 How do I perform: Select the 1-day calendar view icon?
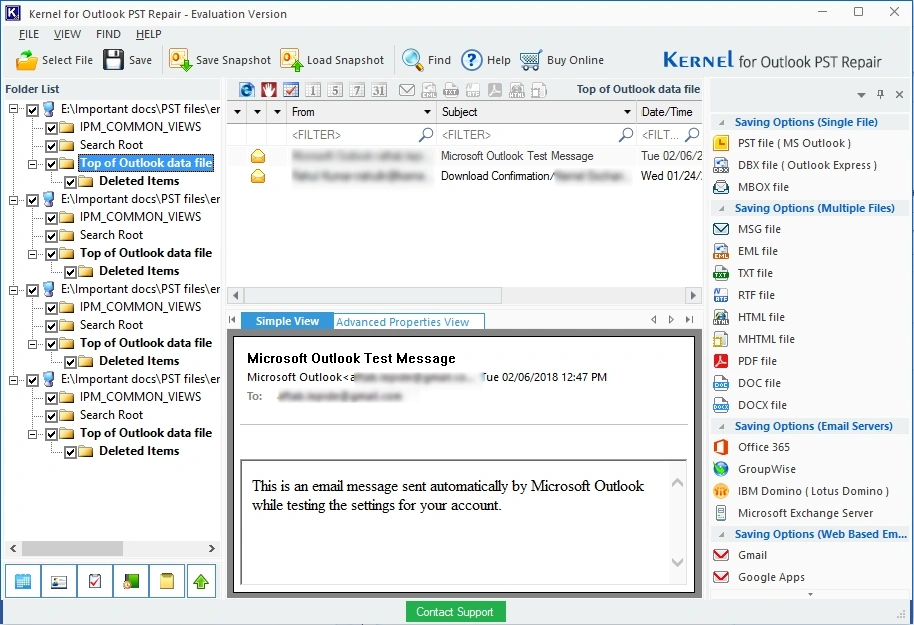click(x=313, y=90)
